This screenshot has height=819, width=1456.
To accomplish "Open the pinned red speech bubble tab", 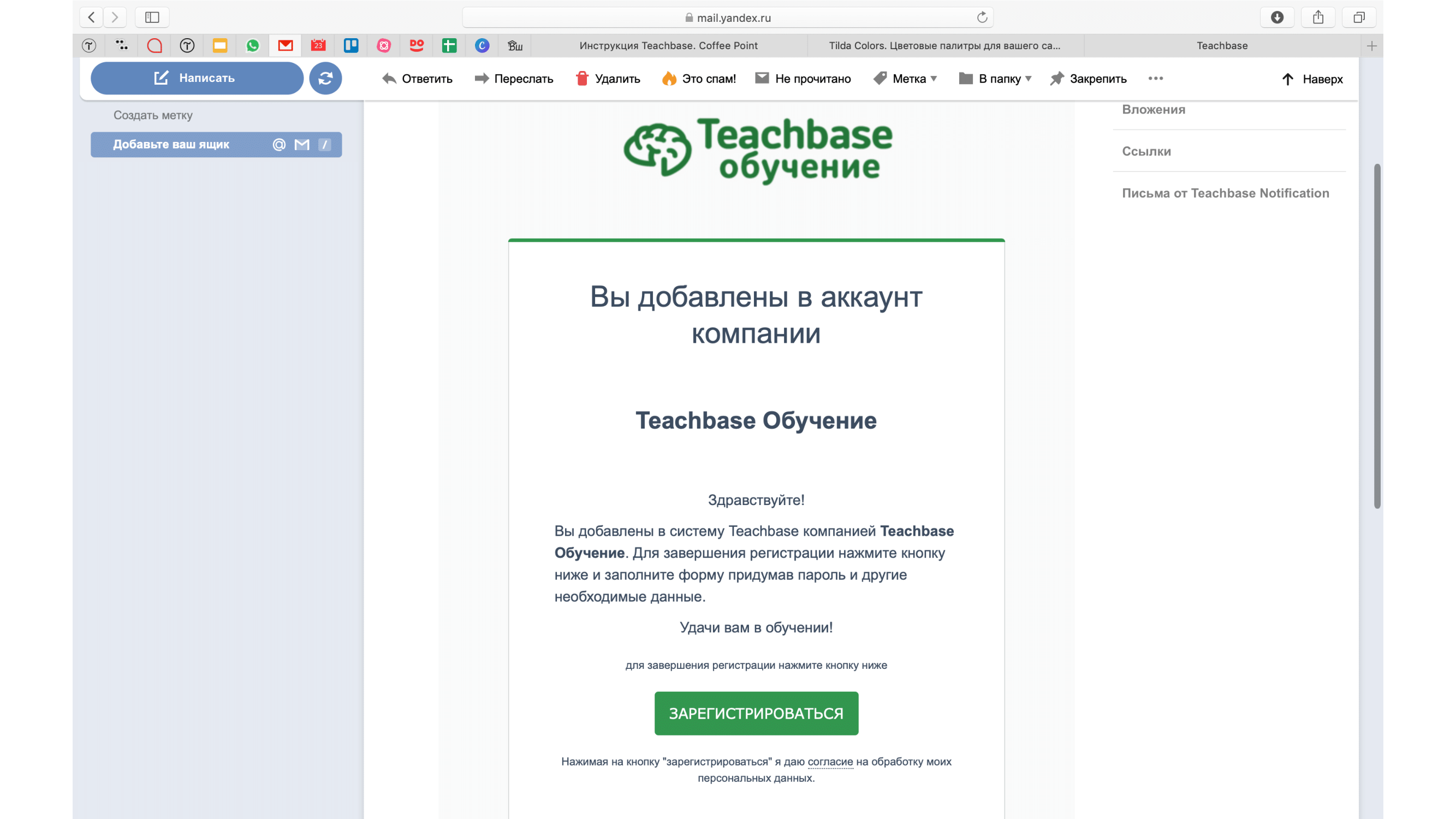I will 154,46.
